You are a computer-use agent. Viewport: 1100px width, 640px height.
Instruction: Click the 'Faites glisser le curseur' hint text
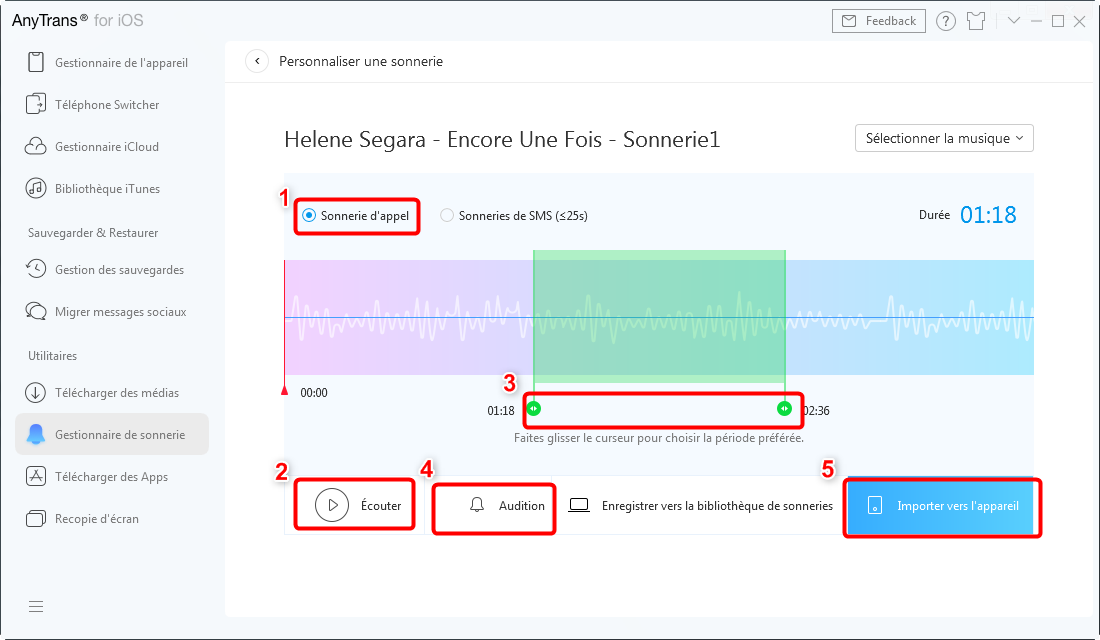click(659, 438)
